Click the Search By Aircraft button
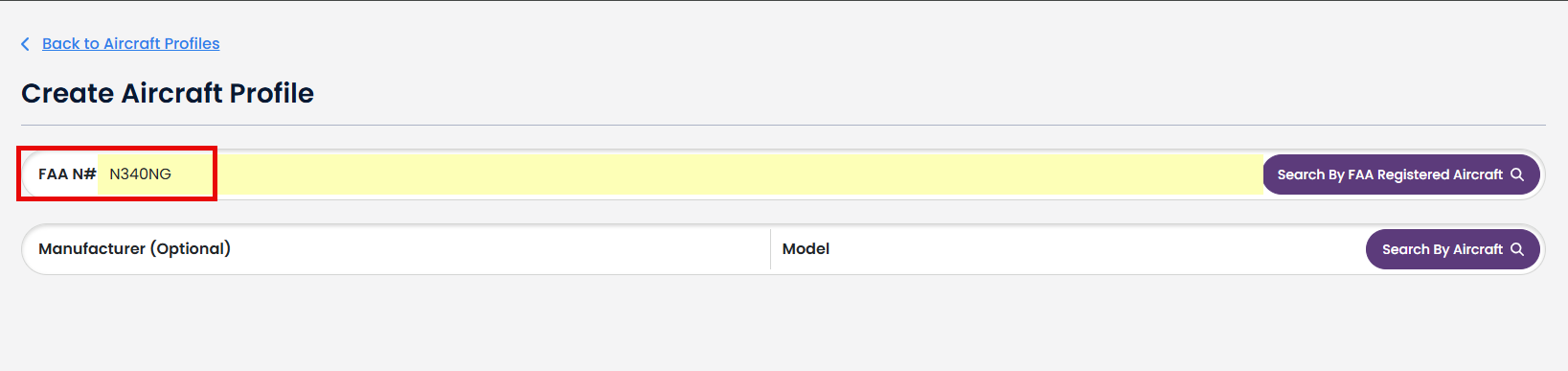Screen dimensions: 1568x371 (x=1452, y=249)
